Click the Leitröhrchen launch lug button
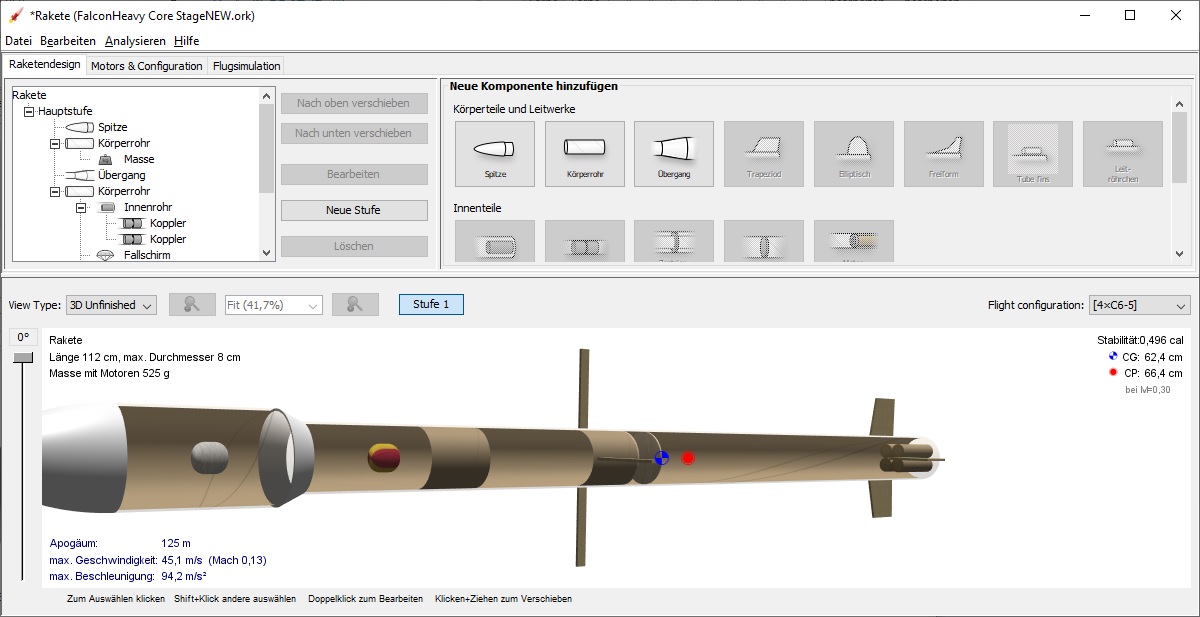This screenshot has height=617, width=1200. click(1123, 154)
